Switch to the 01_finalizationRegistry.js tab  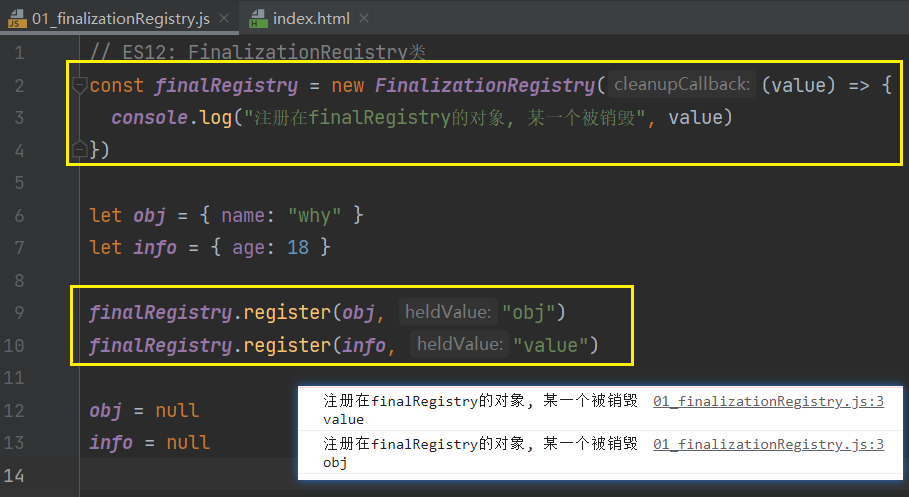click(x=121, y=19)
